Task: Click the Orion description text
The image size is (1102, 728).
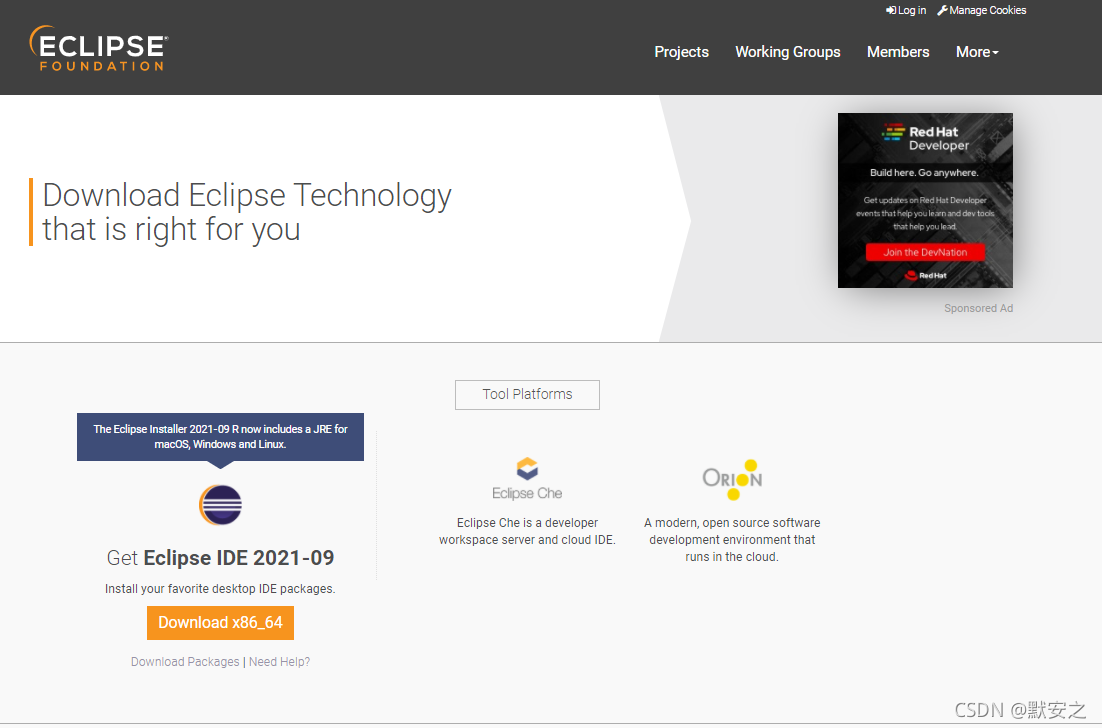Action: point(732,540)
